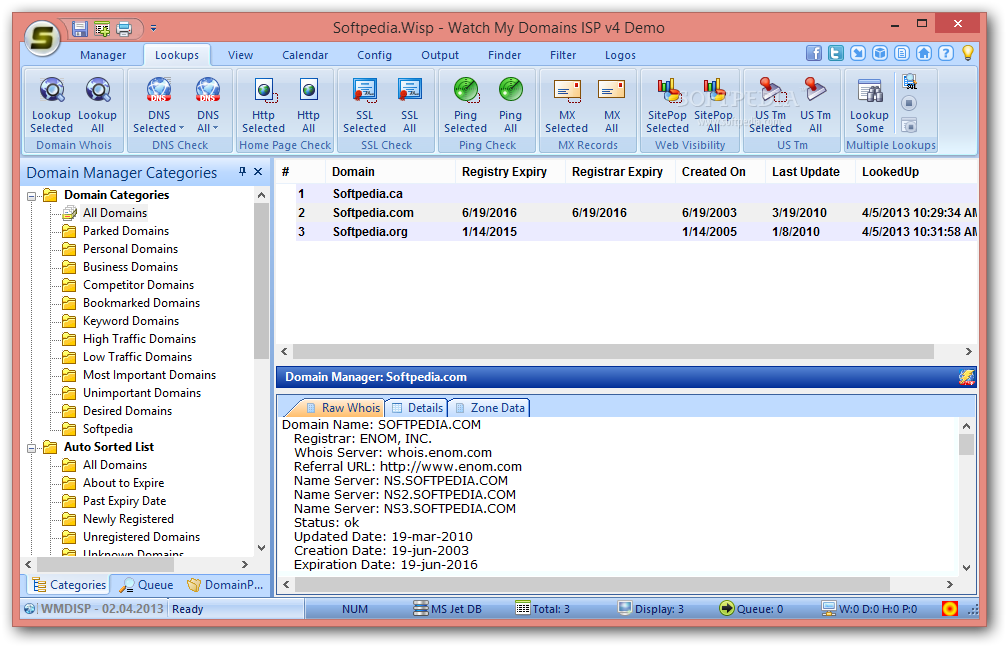Select the Softpedia.ca row
Viewport: 1007px width, 647px height.
point(636,193)
